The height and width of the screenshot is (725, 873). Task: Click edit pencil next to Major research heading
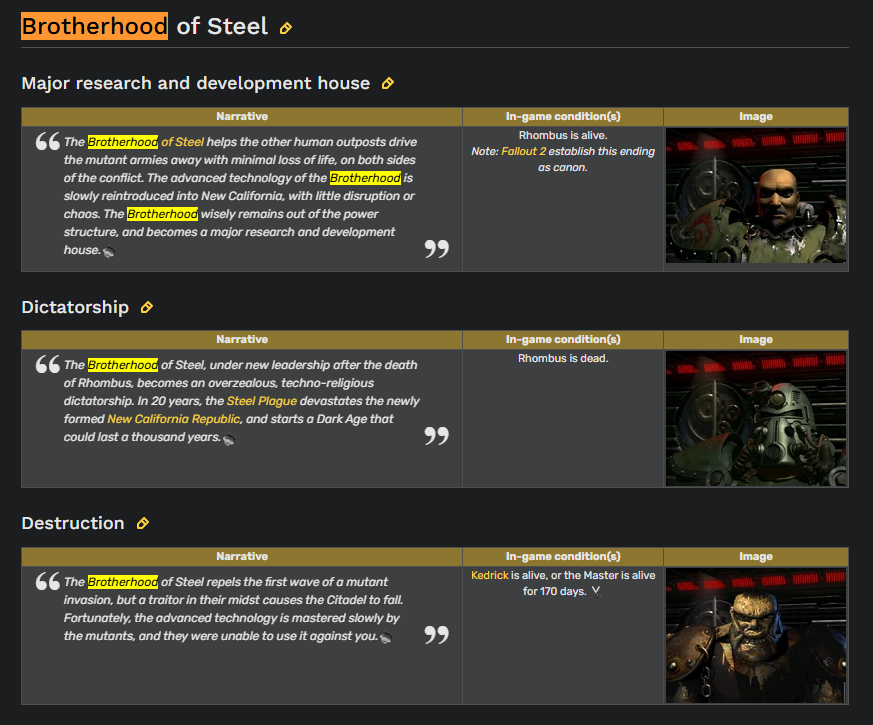click(x=388, y=84)
